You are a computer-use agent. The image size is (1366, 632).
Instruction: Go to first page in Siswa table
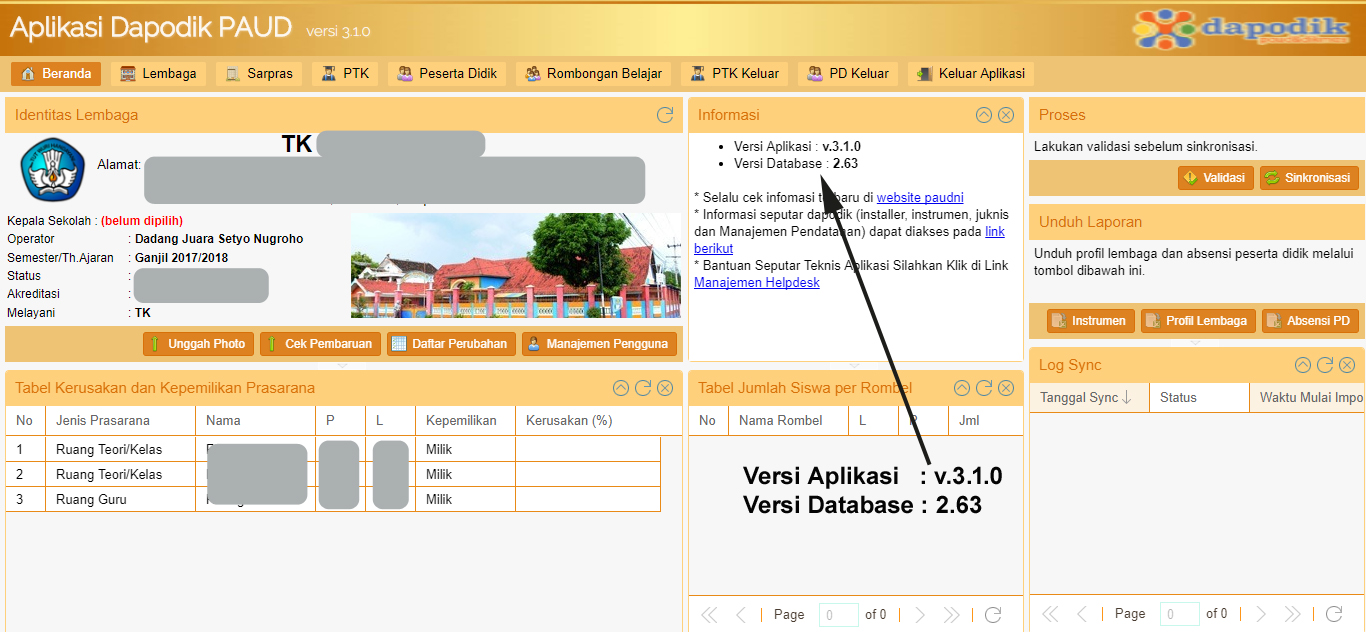tap(709, 615)
